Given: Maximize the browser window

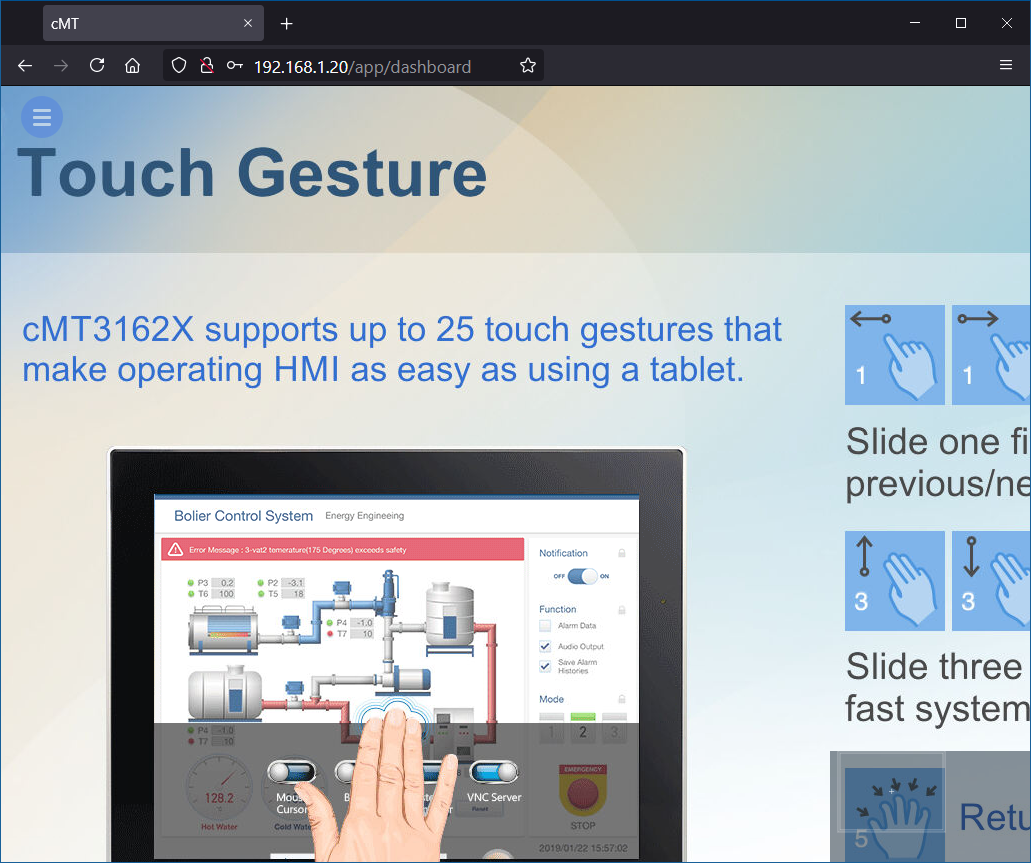Looking at the screenshot, I should tap(961, 23).
